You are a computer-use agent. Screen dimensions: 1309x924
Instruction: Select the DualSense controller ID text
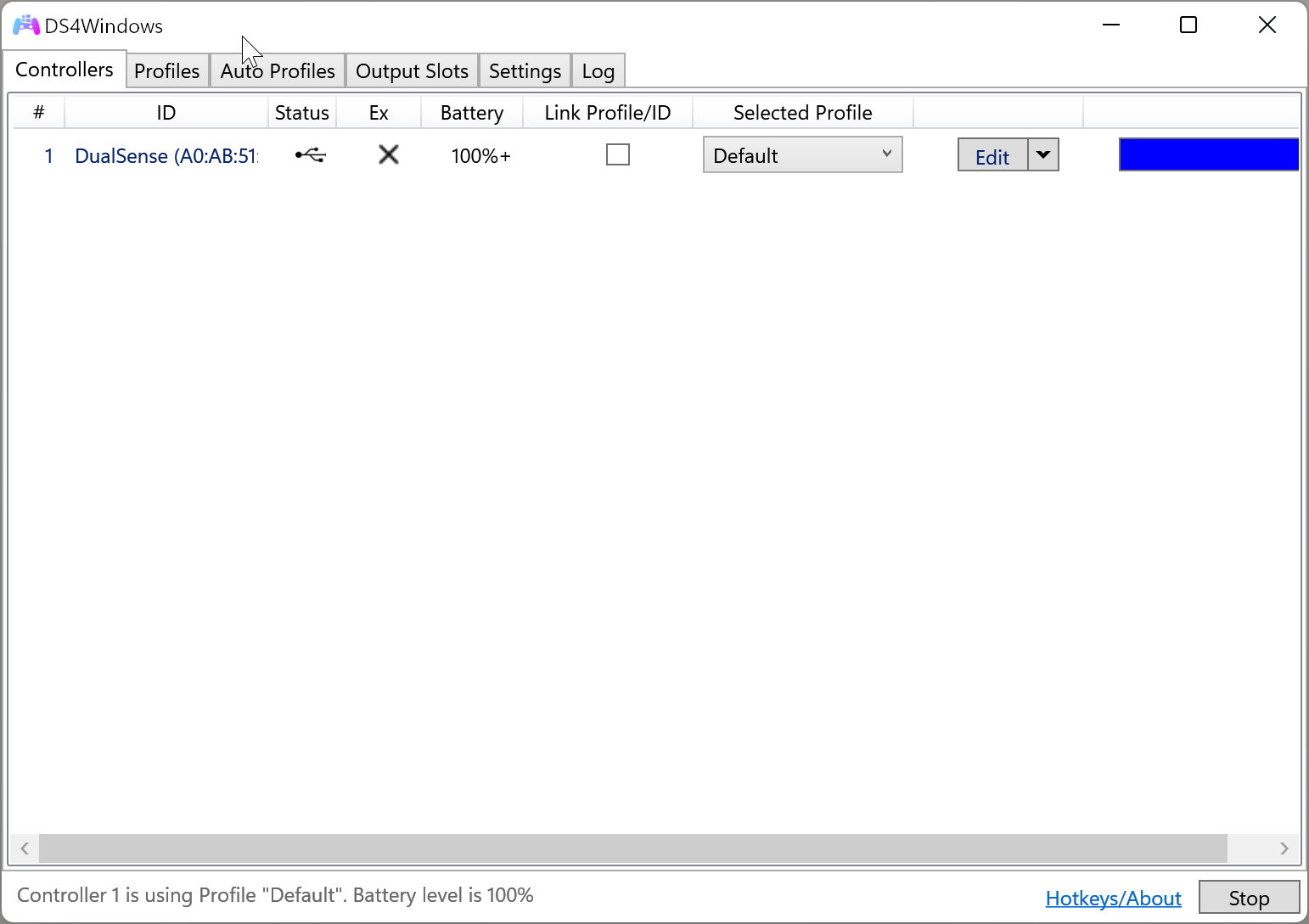point(166,156)
